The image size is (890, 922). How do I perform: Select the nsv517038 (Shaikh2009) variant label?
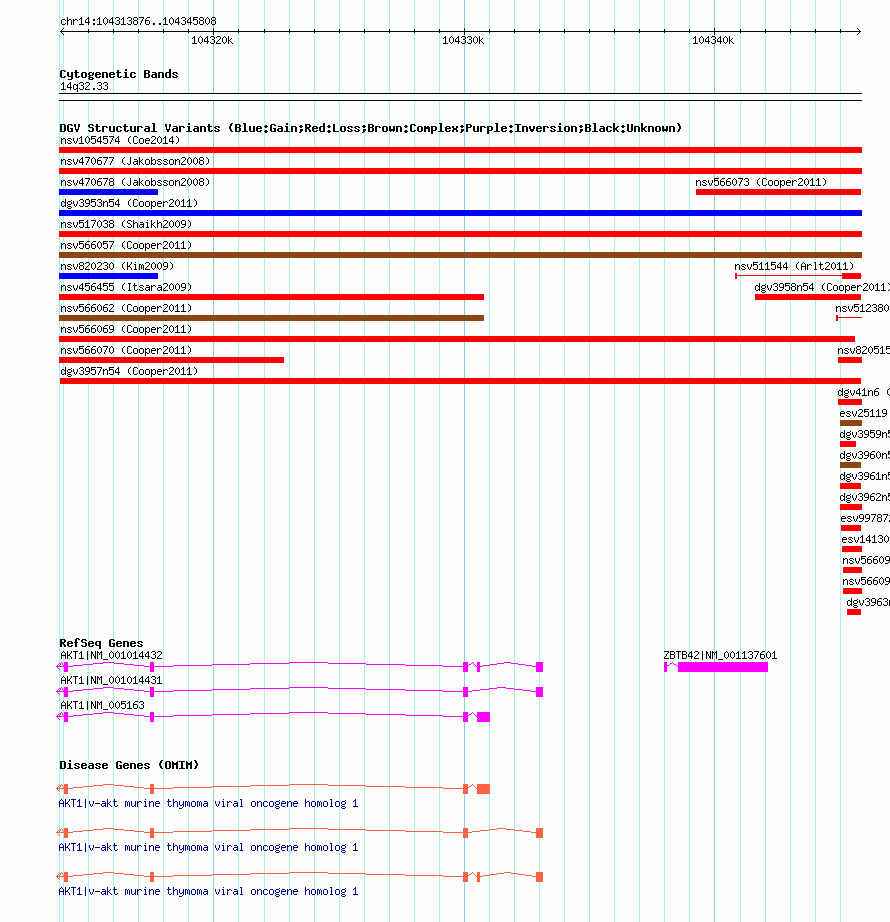click(x=126, y=224)
